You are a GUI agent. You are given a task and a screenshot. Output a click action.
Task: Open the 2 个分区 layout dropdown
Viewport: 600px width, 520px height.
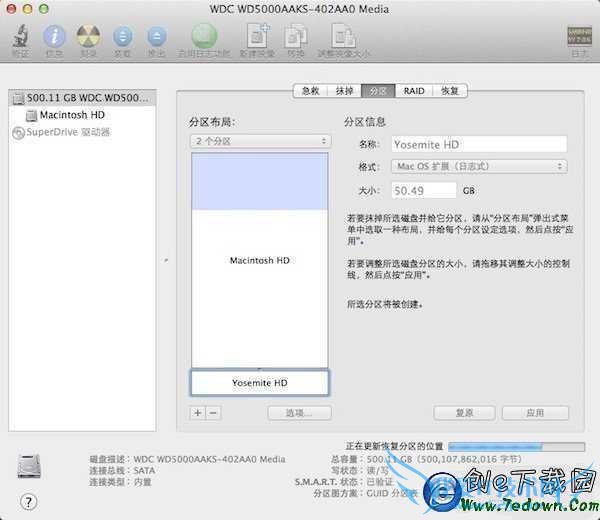(x=261, y=141)
